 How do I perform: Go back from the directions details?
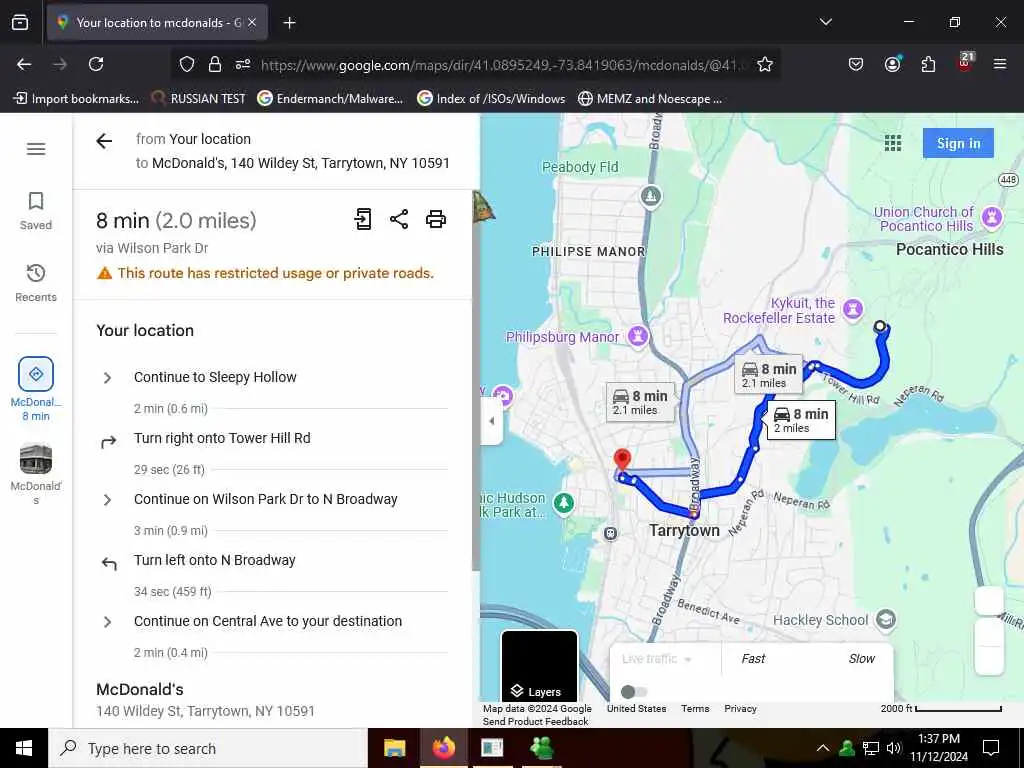(104, 140)
